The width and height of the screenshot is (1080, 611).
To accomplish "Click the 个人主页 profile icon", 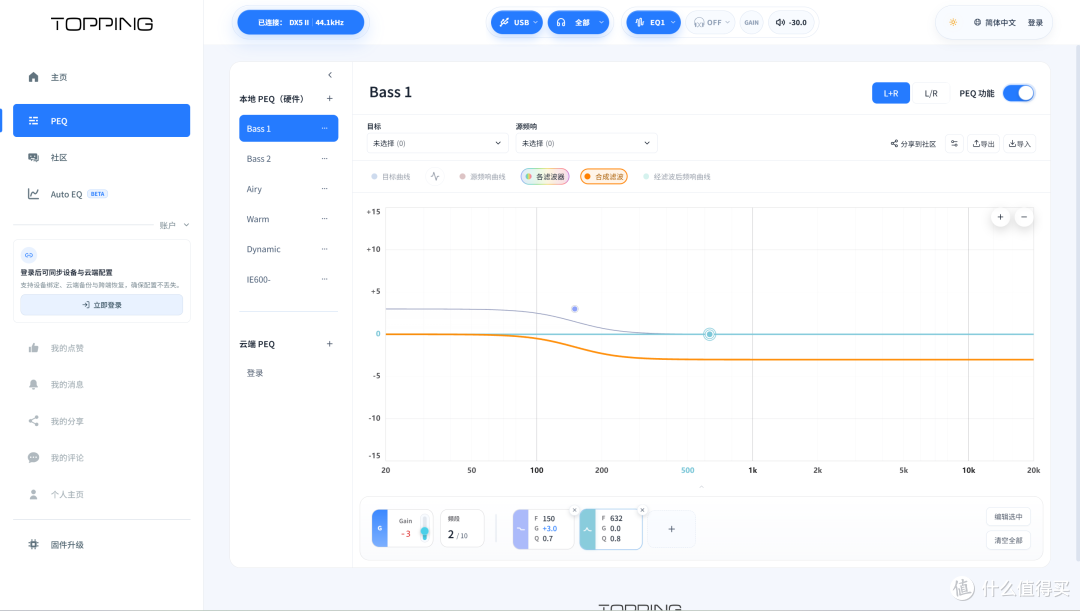I will point(33,495).
